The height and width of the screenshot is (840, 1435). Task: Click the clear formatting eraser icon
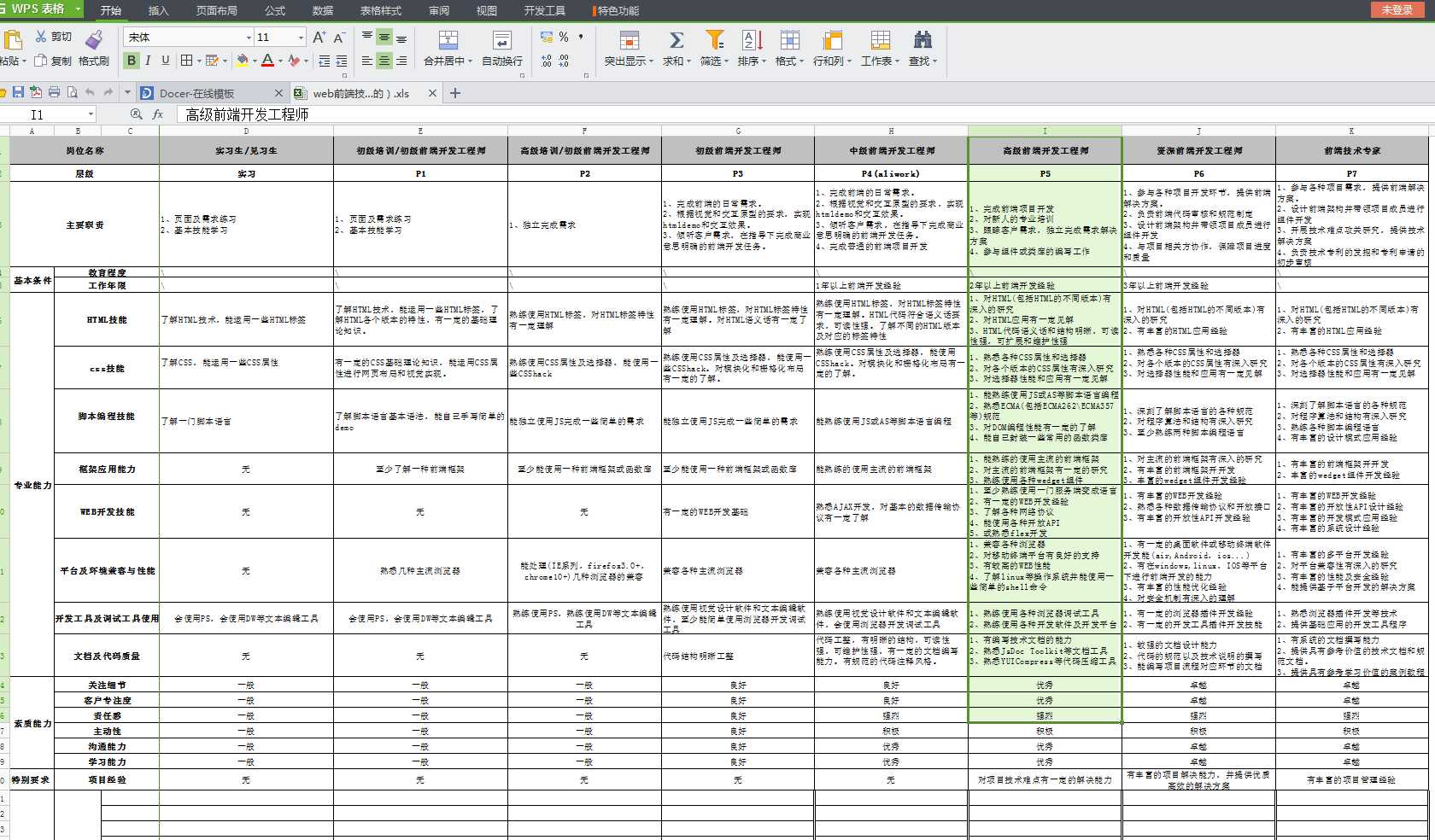tap(294, 61)
